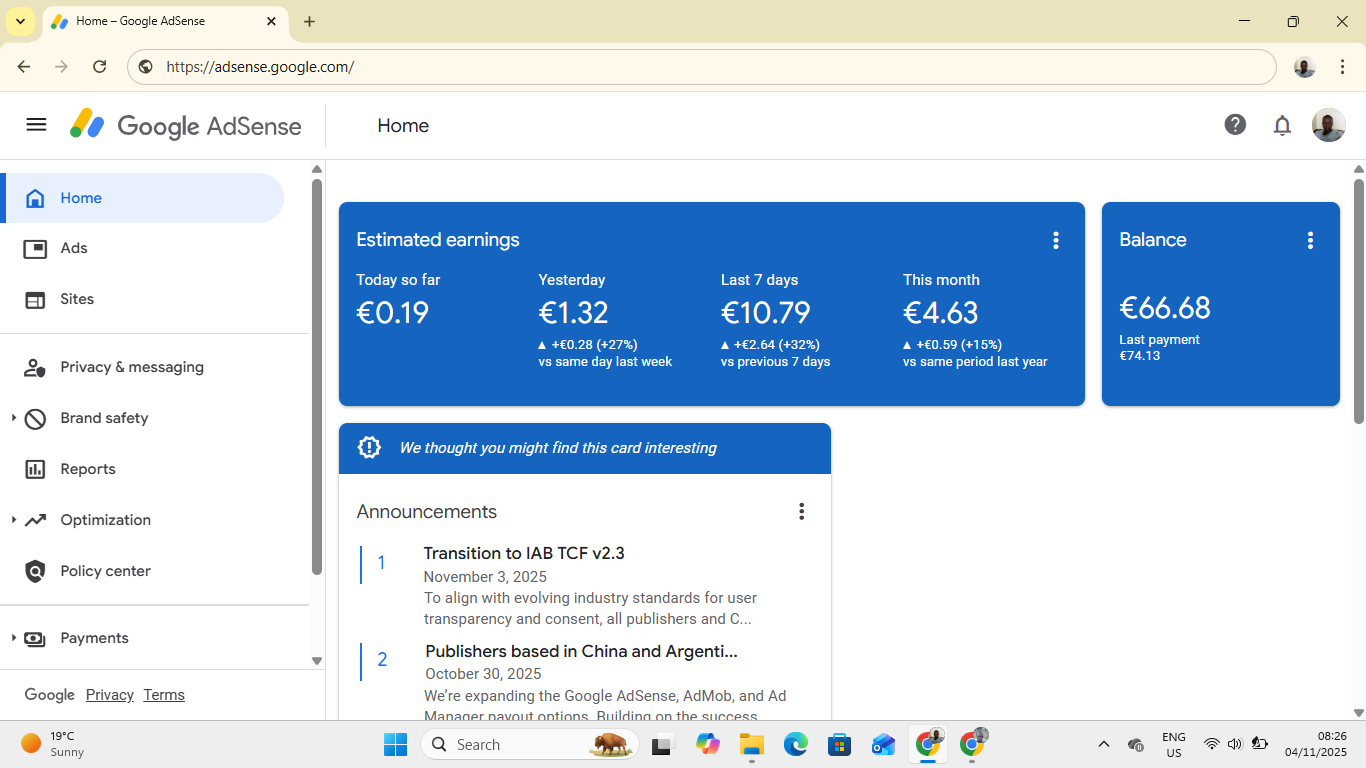
Task: Click the Google AdSense logo
Action: 186,126
